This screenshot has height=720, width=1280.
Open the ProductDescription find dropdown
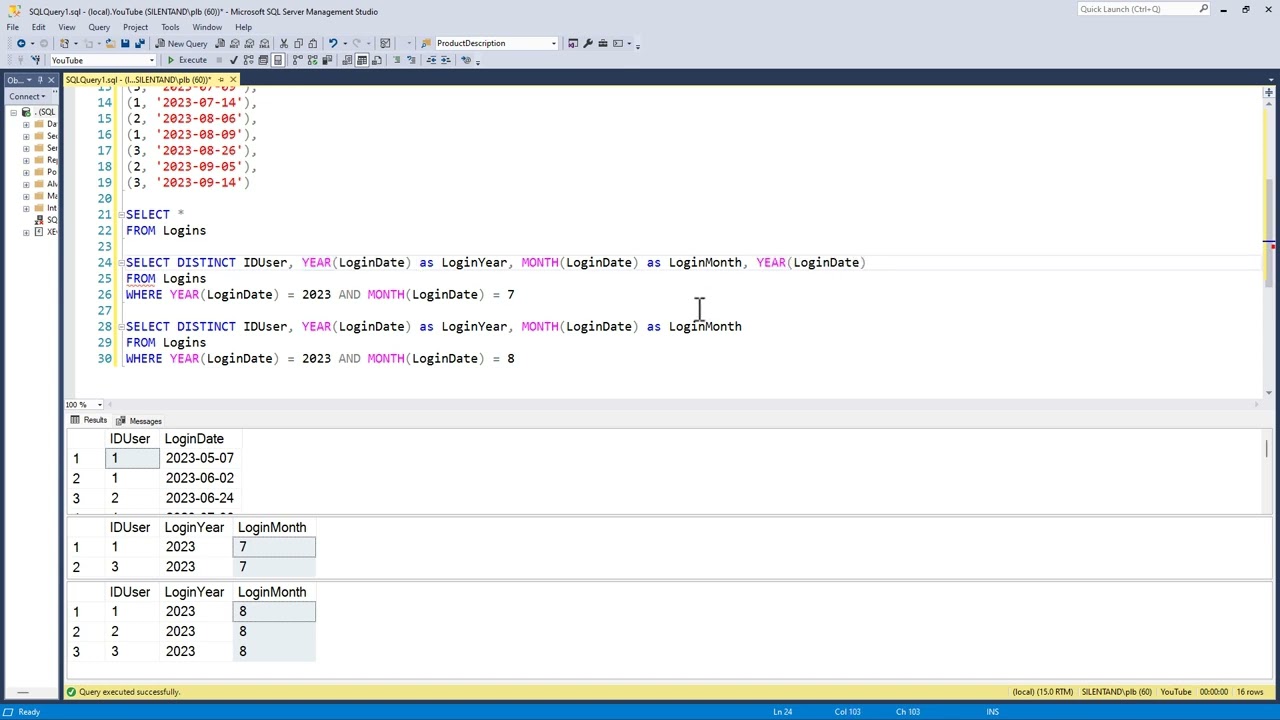553,43
